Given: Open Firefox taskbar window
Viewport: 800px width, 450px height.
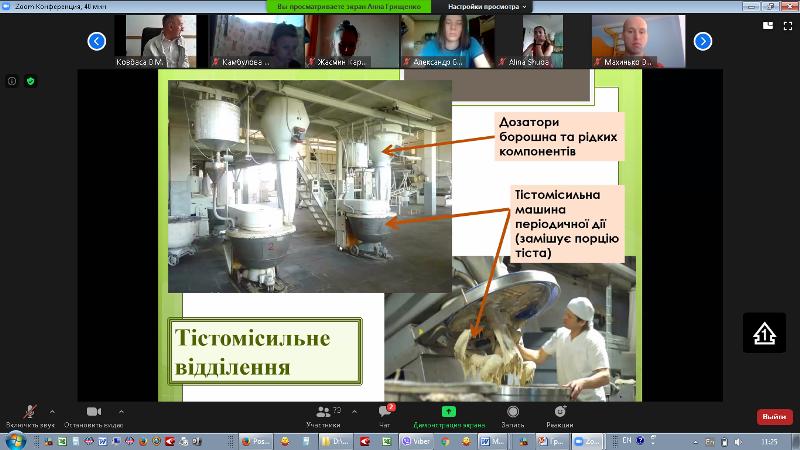Looking at the screenshot, I should pyautogui.click(x=256, y=441).
